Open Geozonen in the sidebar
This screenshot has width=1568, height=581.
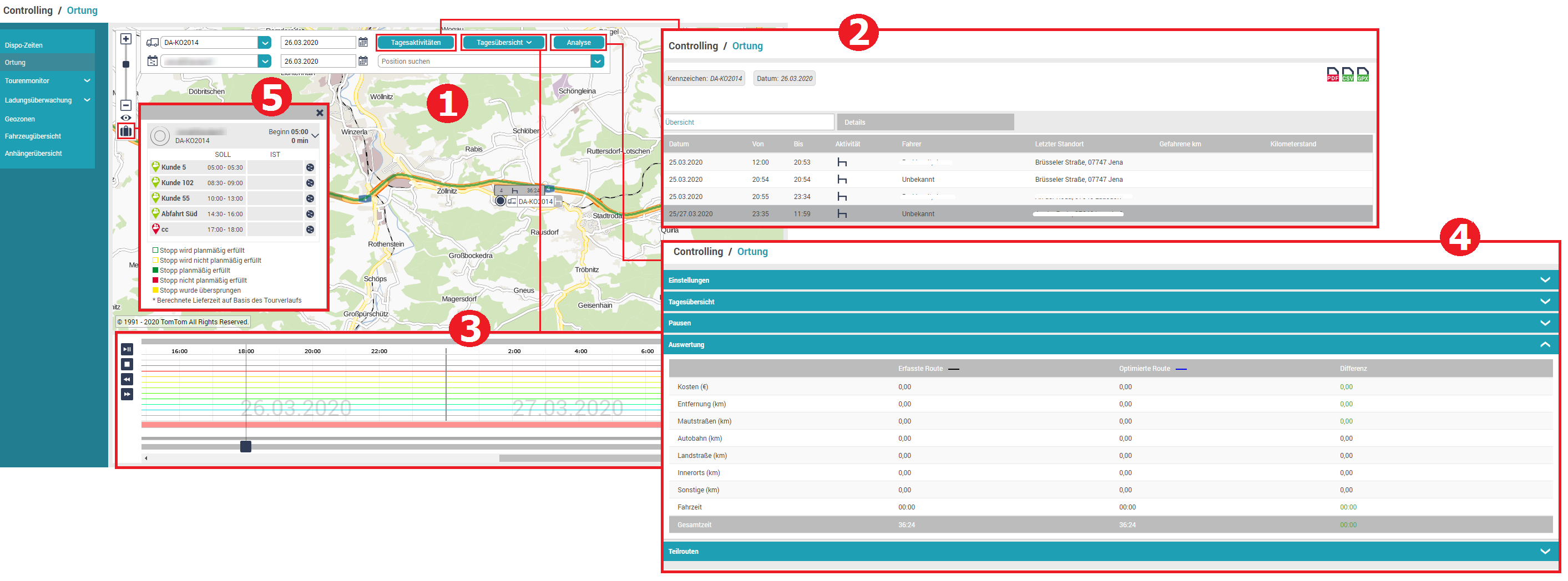click(x=20, y=119)
